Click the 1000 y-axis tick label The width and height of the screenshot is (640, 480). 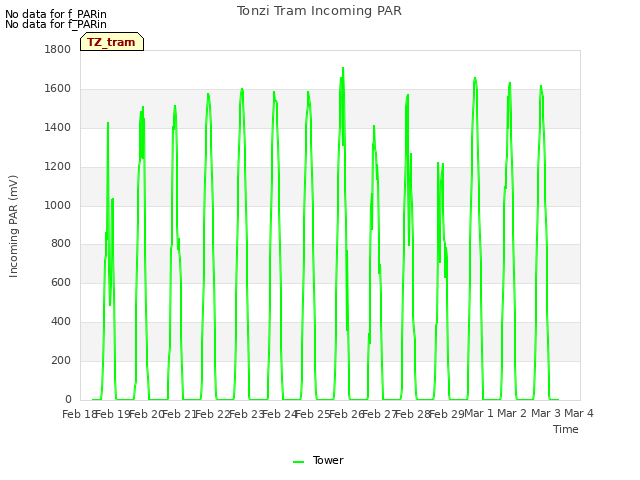[x=58, y=205]
